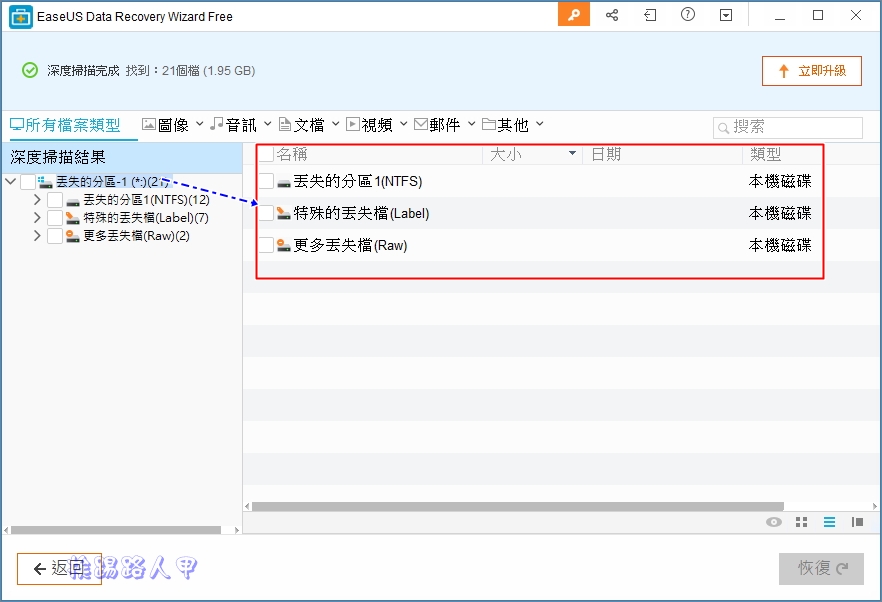
Task: Filter by 圖像 file type
Action: 165,125
